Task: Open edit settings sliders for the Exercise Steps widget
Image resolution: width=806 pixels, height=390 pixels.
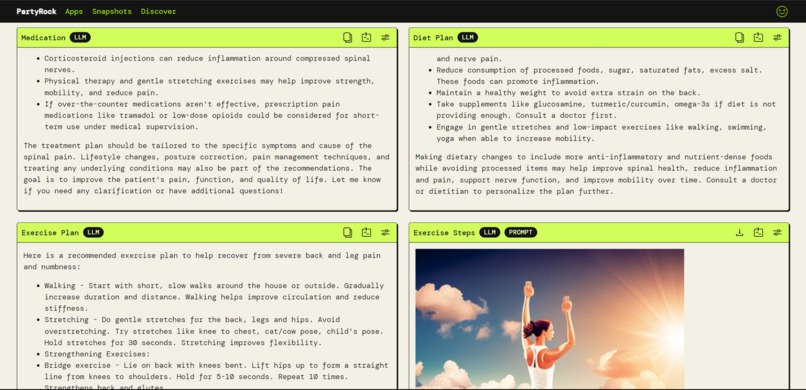Action: (777, 233)
